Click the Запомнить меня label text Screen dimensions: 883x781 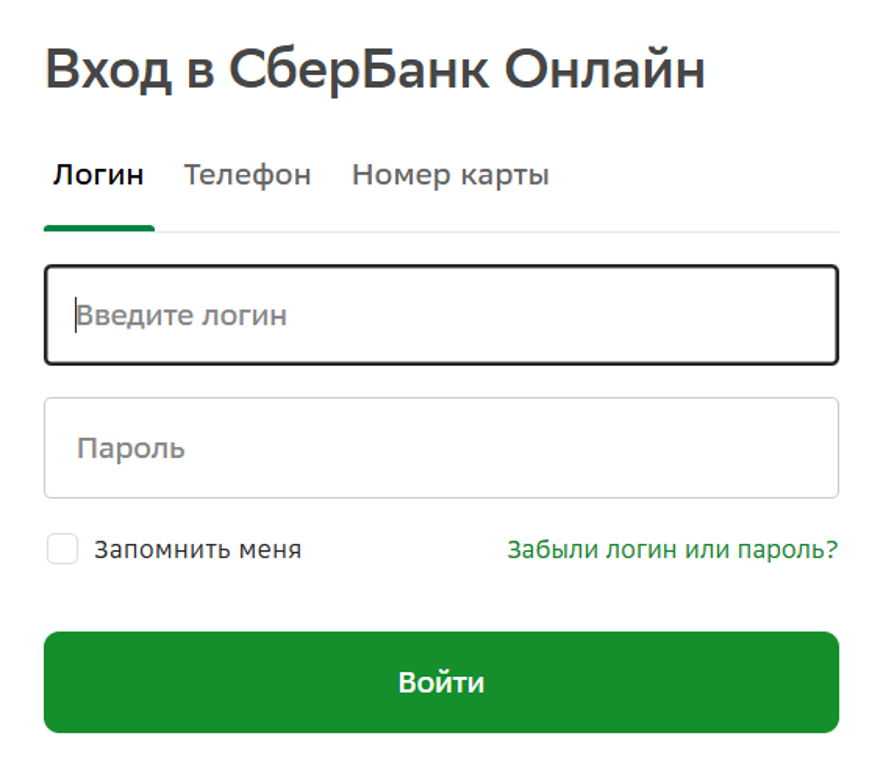[x=197, y=548]
